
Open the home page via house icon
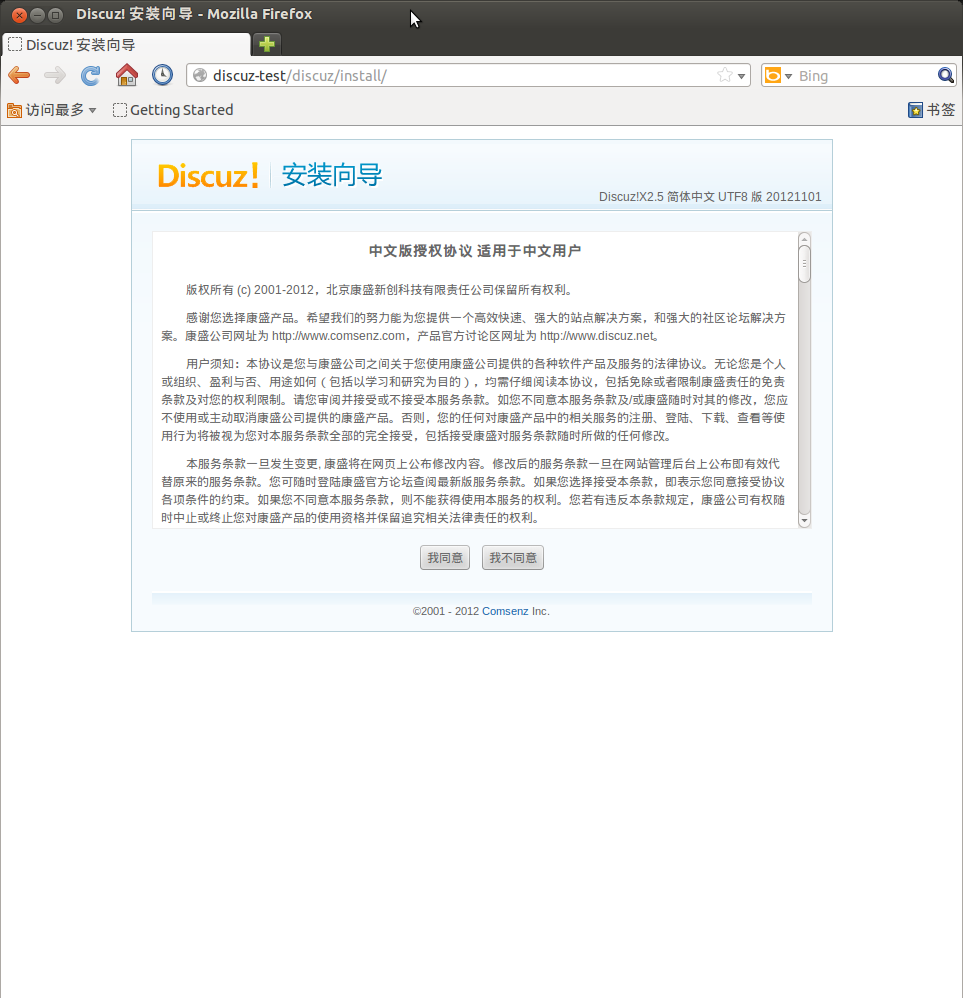tap(127, 75)
